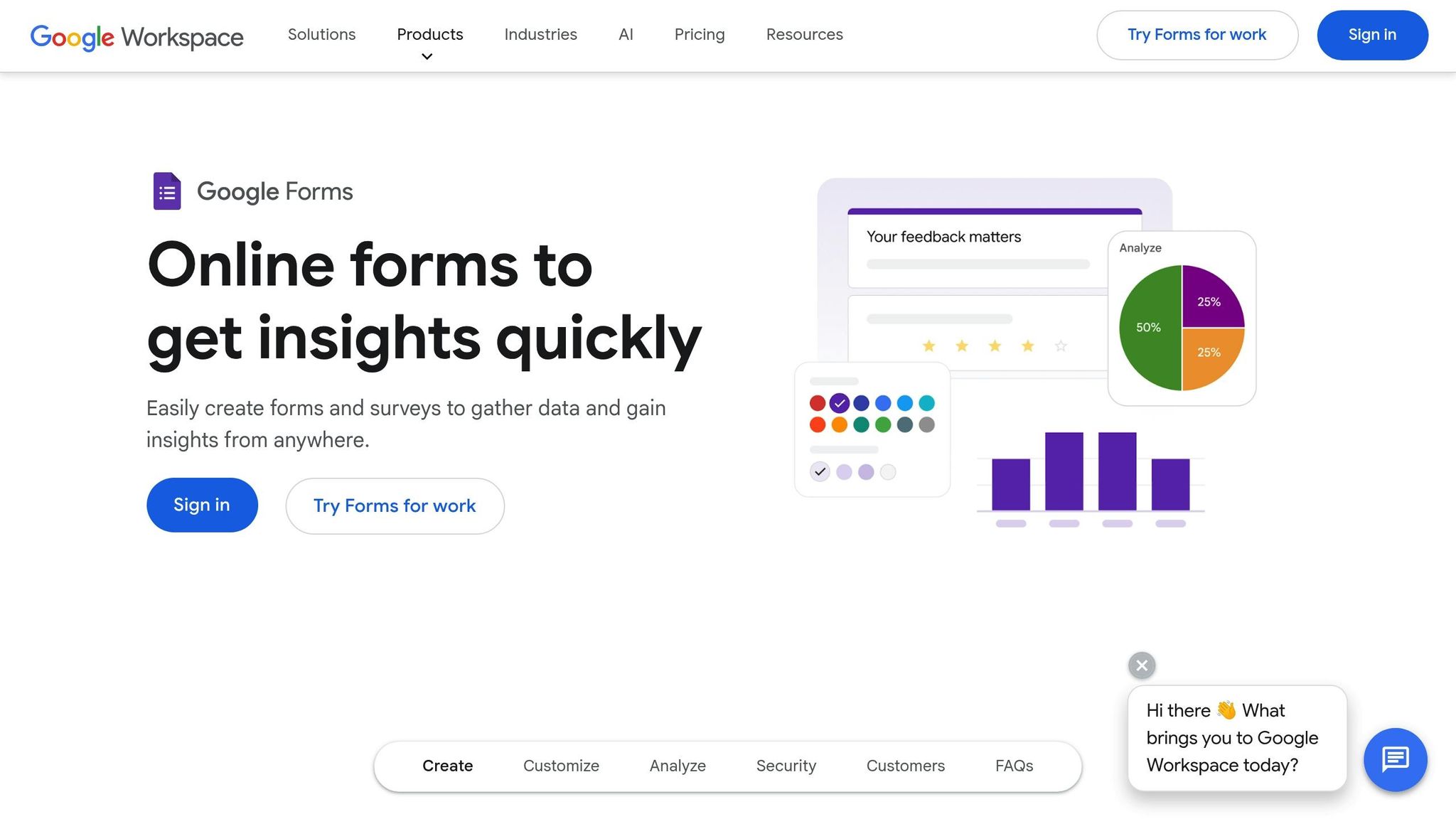This screenshot has height=819, width=1456.
Task: Dismiss the chat greeting popup
Action: [x=1140, y=665]
